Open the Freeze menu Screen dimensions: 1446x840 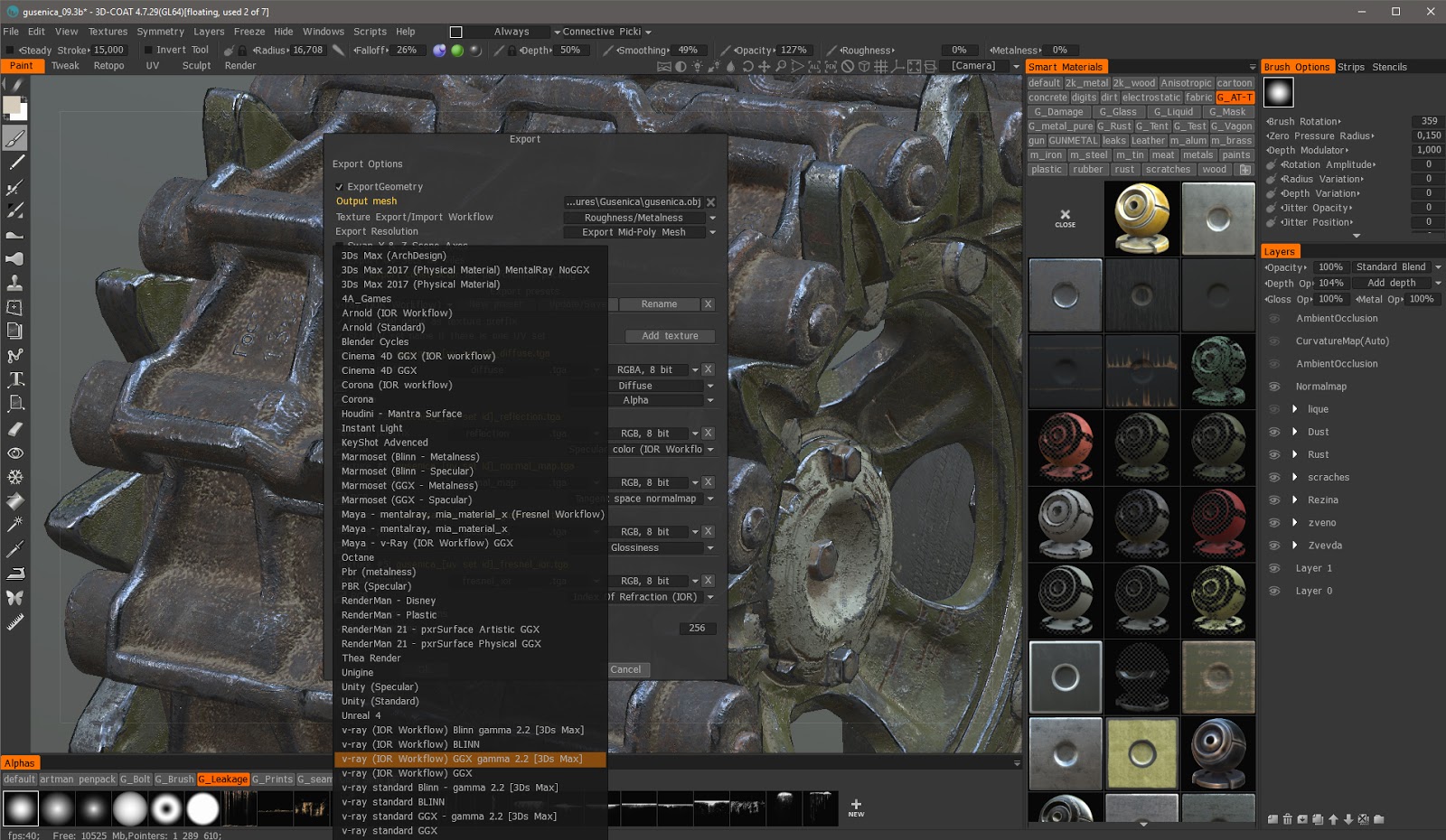249,32
